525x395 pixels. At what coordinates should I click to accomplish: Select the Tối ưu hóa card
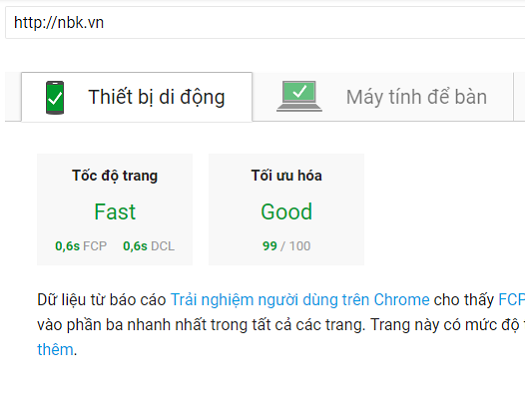286,210
